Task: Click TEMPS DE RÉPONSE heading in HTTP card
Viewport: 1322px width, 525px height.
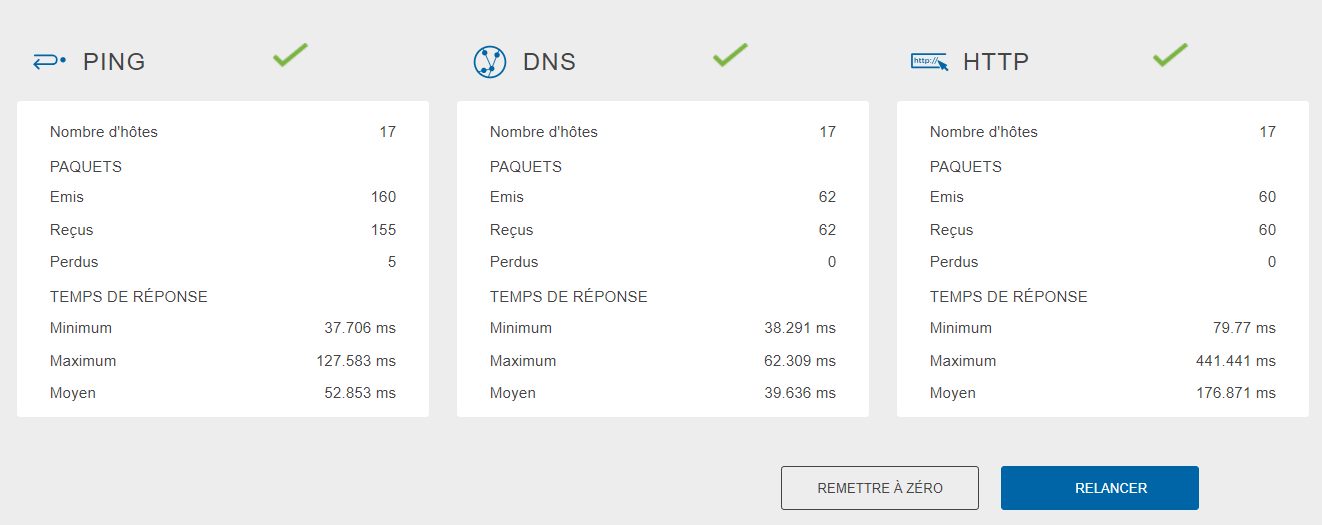Action: pyautogui.click(x=1009, y=297)
